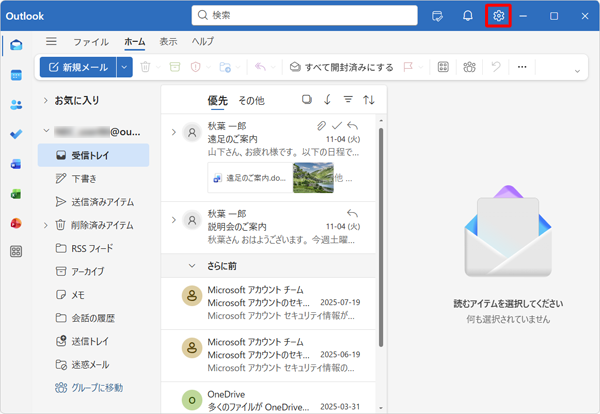The height and width of the screenshot is (414, 600).
Task: Open the To Do checkmark icon
Action: point(16,134)
